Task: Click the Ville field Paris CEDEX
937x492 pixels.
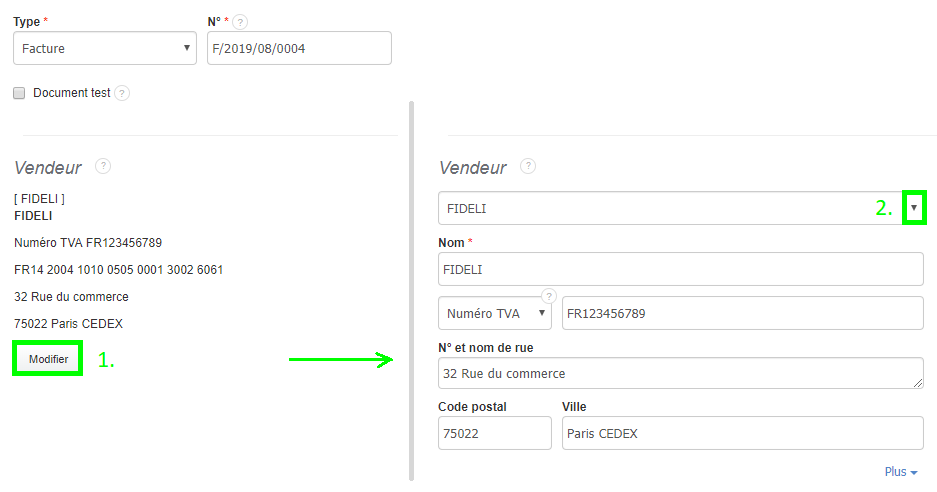Action: (x=743, y=433)
